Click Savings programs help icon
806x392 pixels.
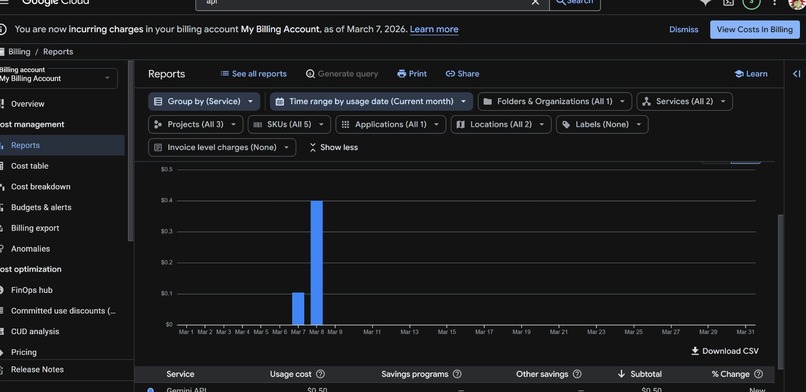coord(457,374)
